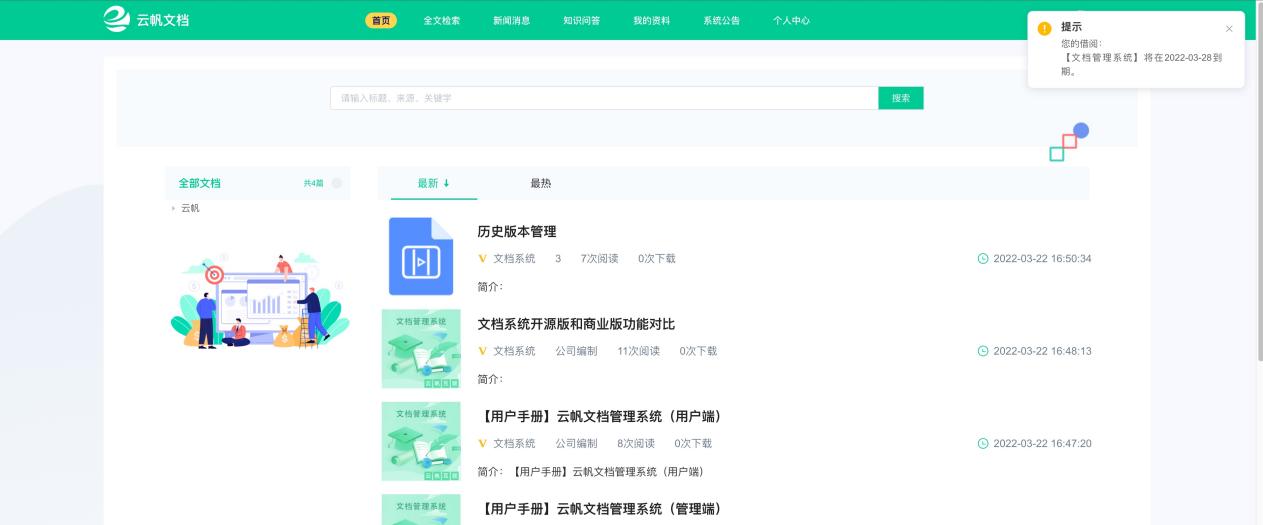This screenshot has height=525, width=1263.
Task: Click 文档系统 label in the 历史版本管理 row
Action: tap(514, 259)
